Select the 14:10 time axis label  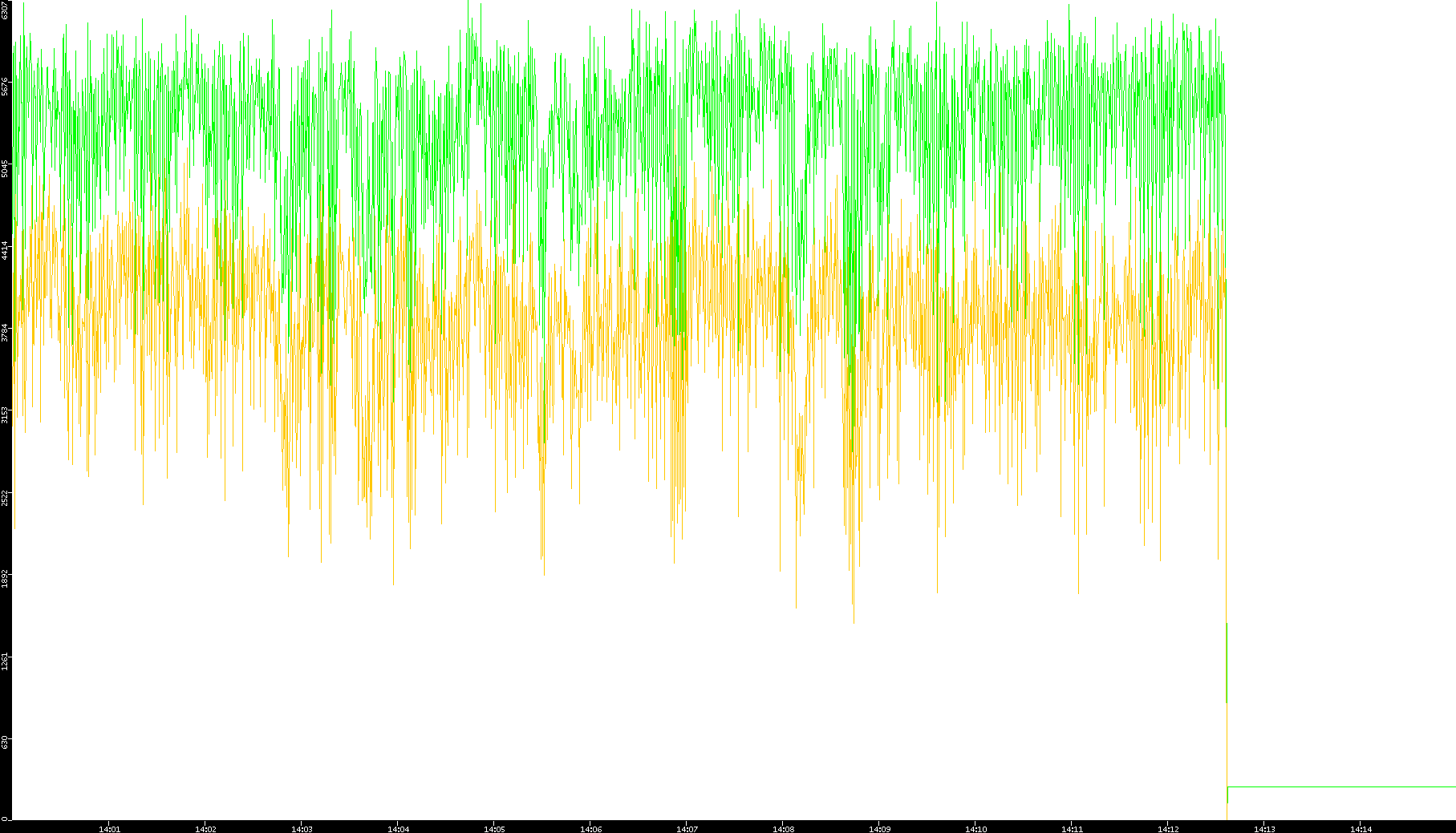975,829
